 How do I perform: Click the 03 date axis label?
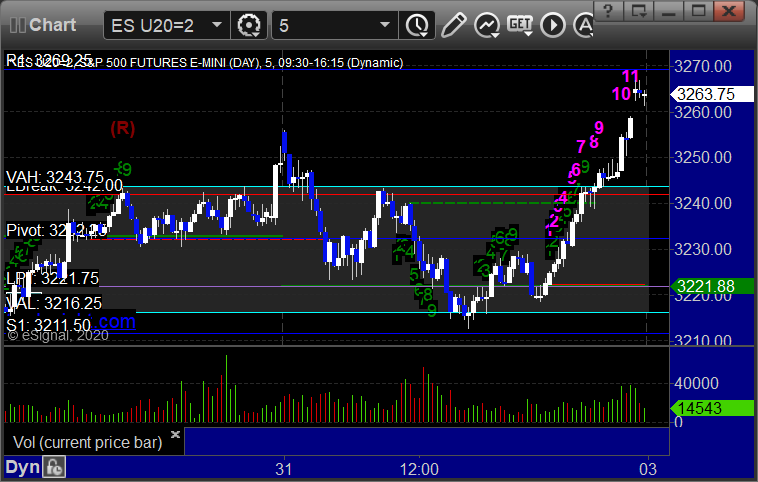pyautogui.click(x=648, y=469)
